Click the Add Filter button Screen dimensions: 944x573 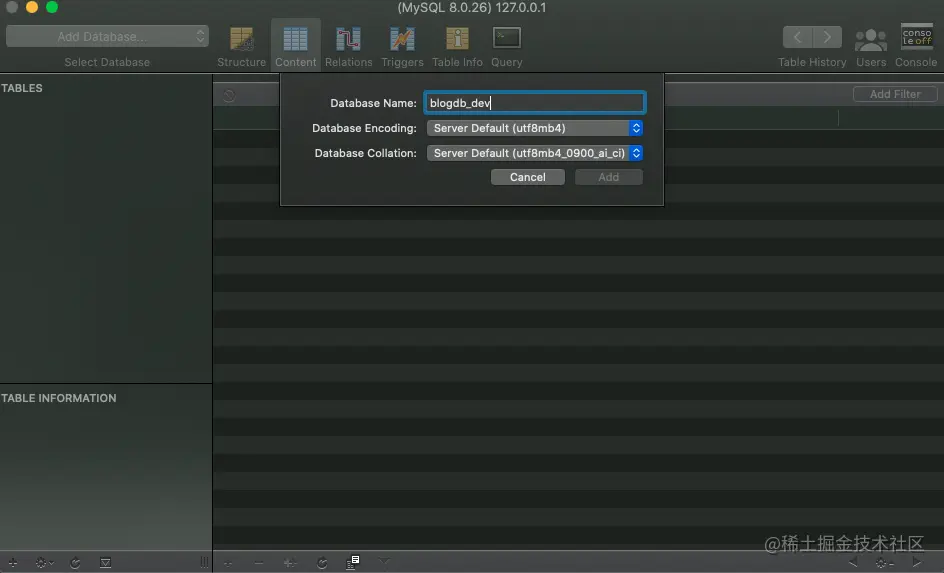coord(895,94)
